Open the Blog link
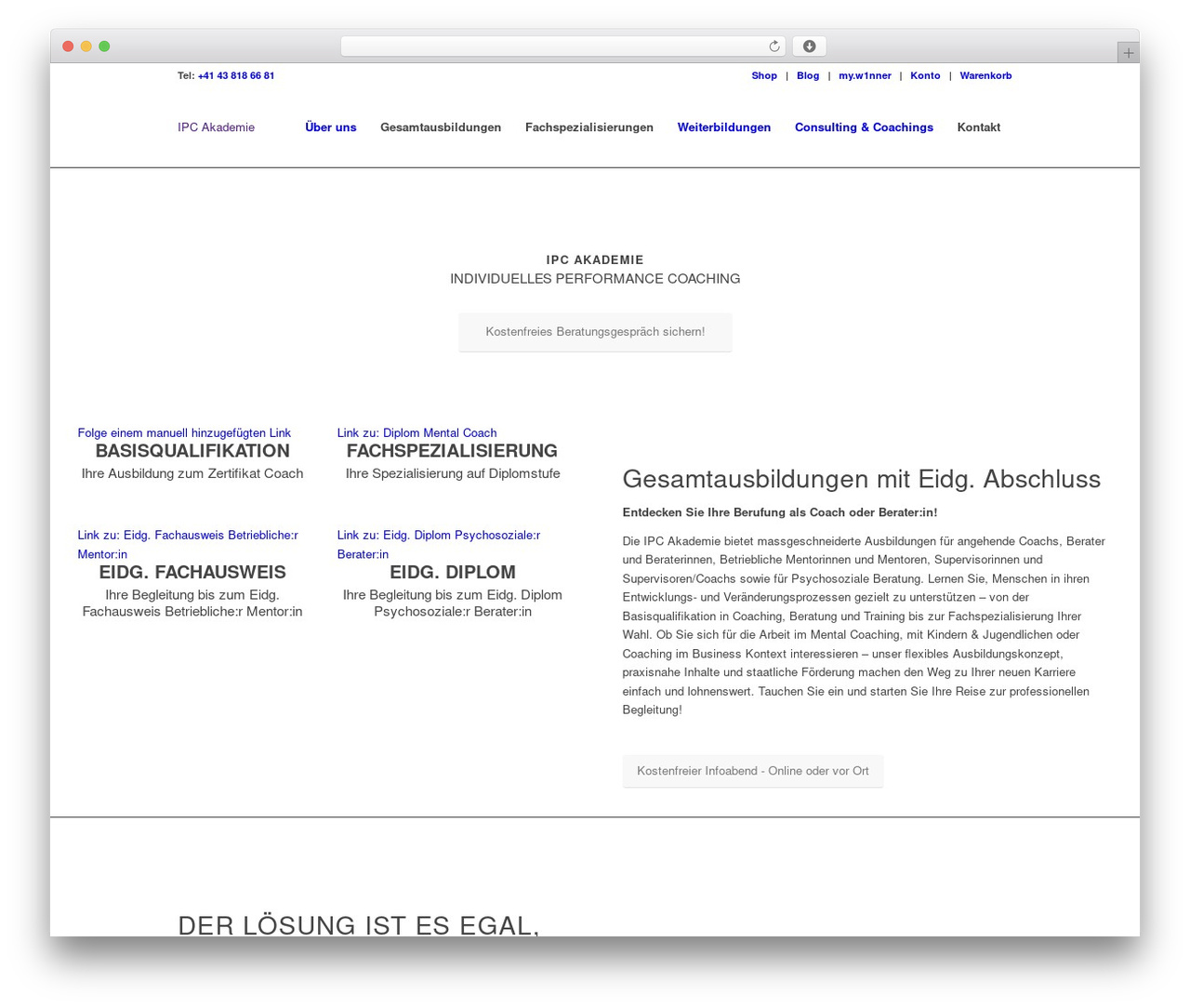1190x1008 pixels. [x=808, y=76]
